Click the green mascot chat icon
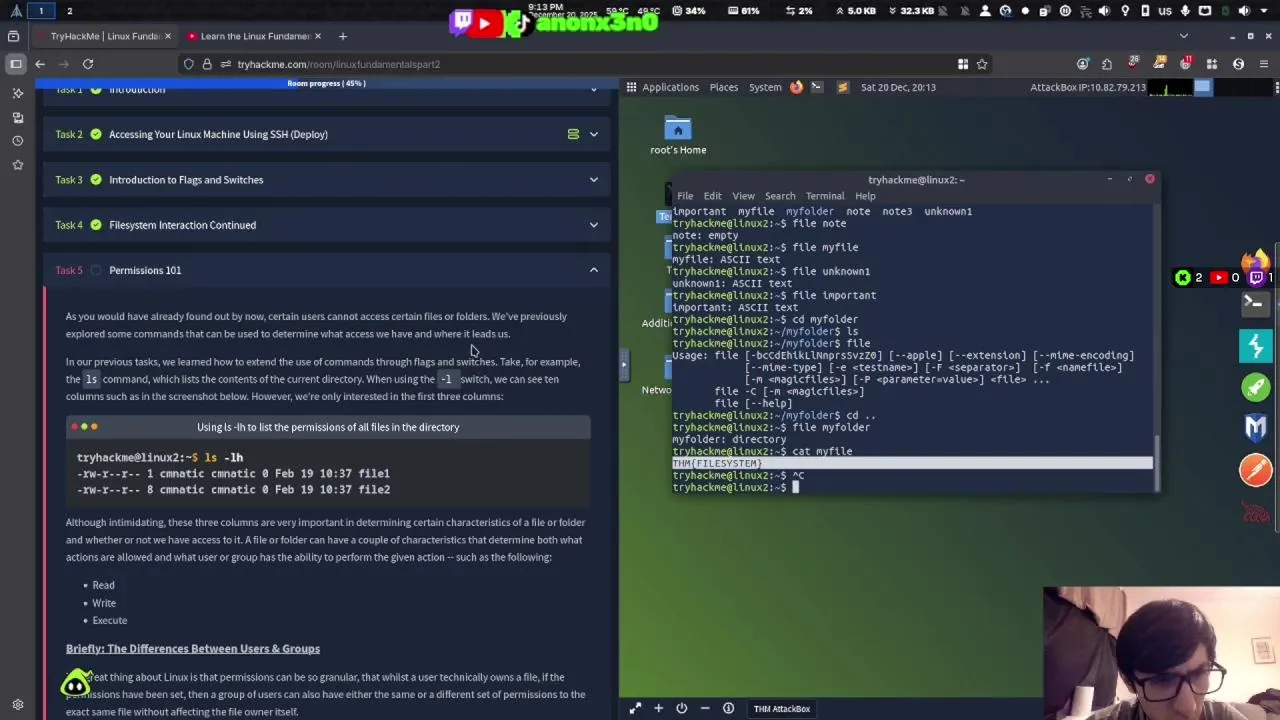The image size is (1280, 720). tap(76, 684)
